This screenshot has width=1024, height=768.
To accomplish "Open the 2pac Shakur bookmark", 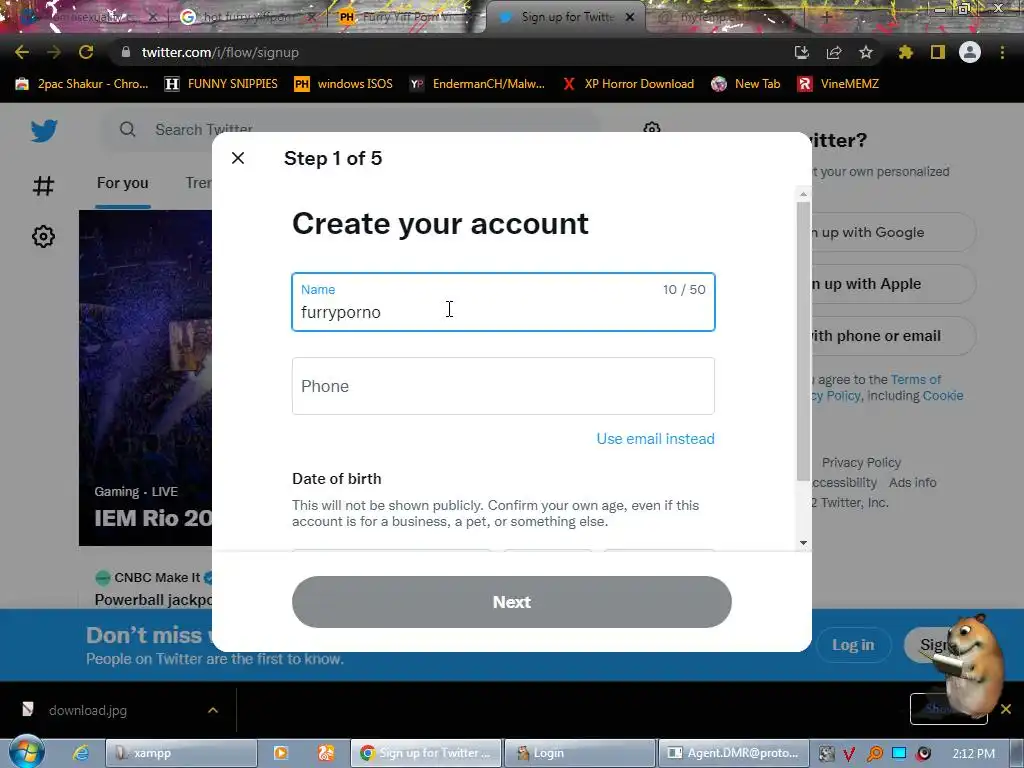I will click(82, 84).
